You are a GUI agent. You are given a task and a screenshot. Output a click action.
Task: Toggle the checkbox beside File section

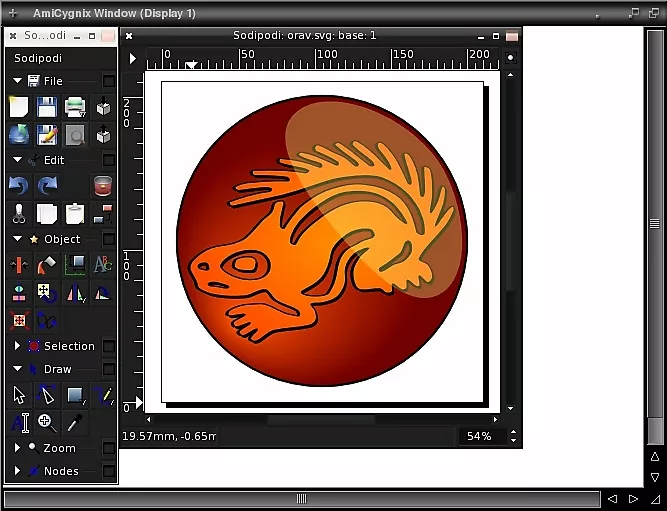click(x=108, y=81)
